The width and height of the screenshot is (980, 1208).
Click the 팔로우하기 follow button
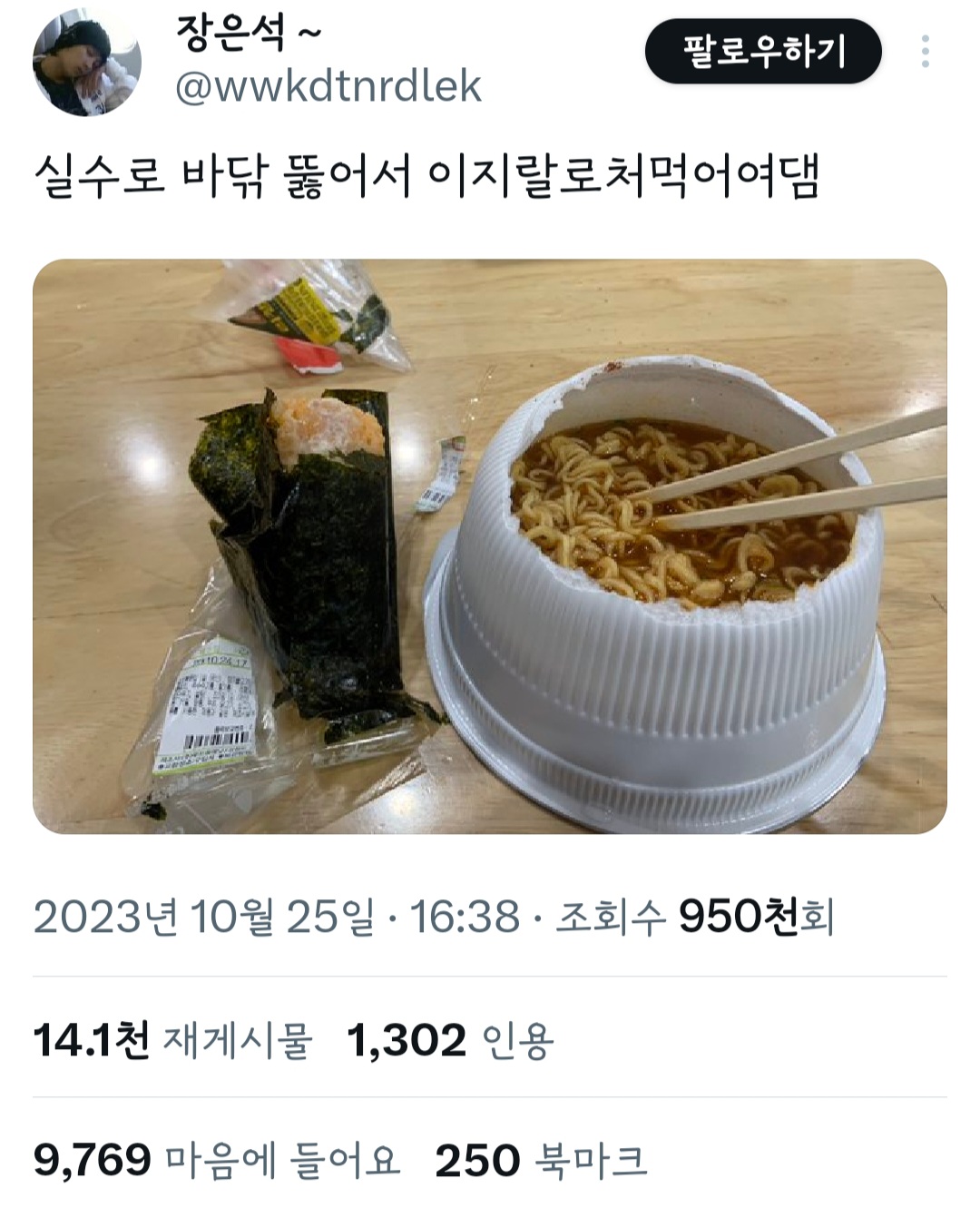coord(763,52)
